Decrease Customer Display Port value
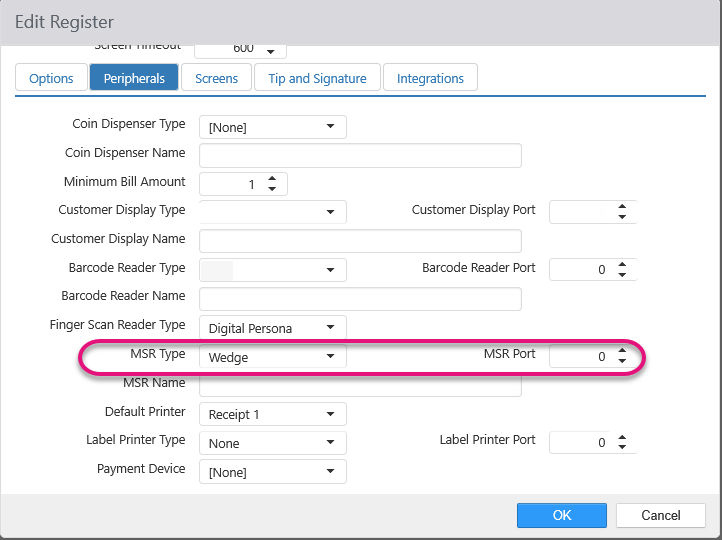This screenshot has width=722, height=540. [622, 217]
